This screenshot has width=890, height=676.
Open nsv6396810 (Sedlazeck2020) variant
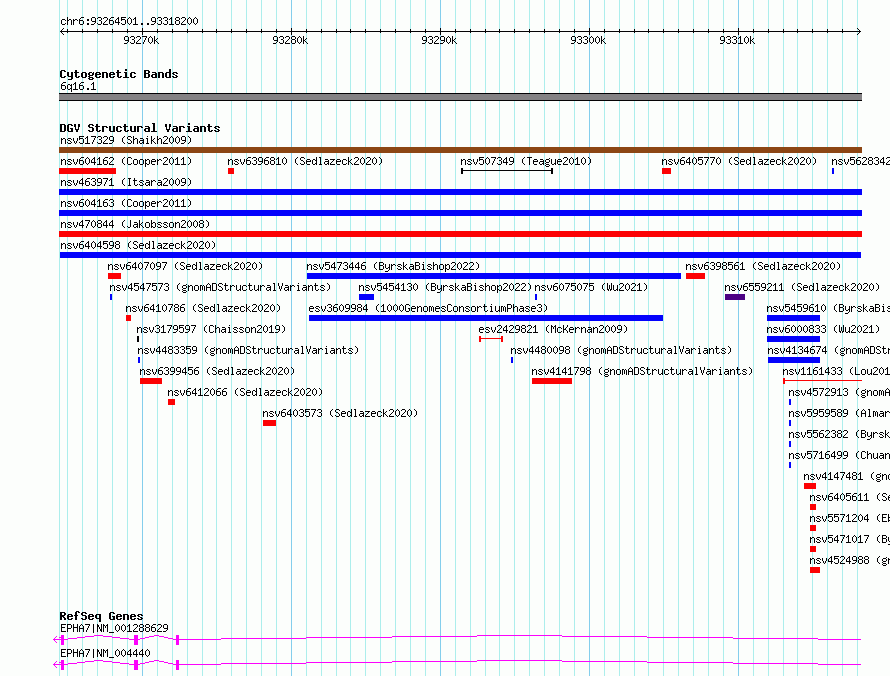(x=305, y=161)
